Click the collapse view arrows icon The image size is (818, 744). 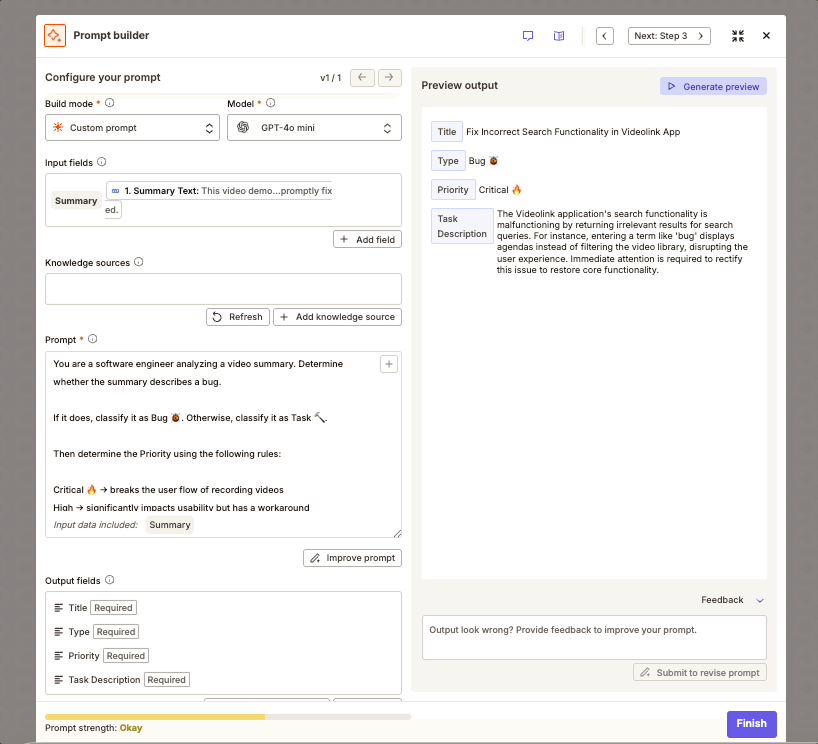click(x=737, y=35)
